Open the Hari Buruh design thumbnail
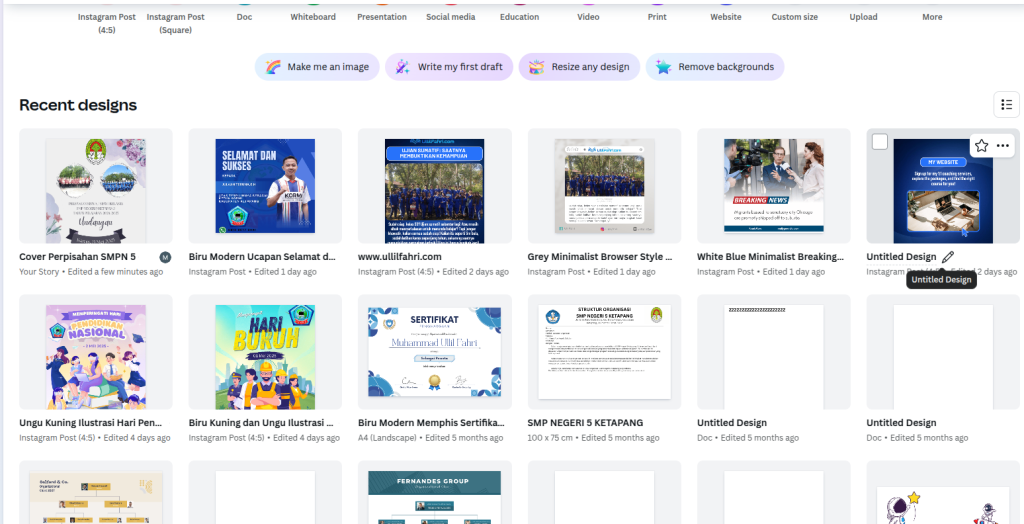The width and height of the screenshot is (1024, 524). pyautogui.click(x=265, y=352)
